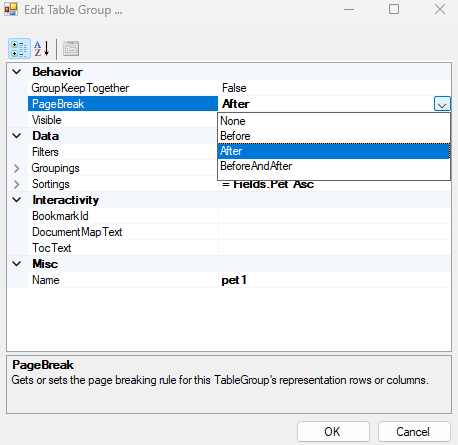Expand the Groupings property

tap(17, 168)
